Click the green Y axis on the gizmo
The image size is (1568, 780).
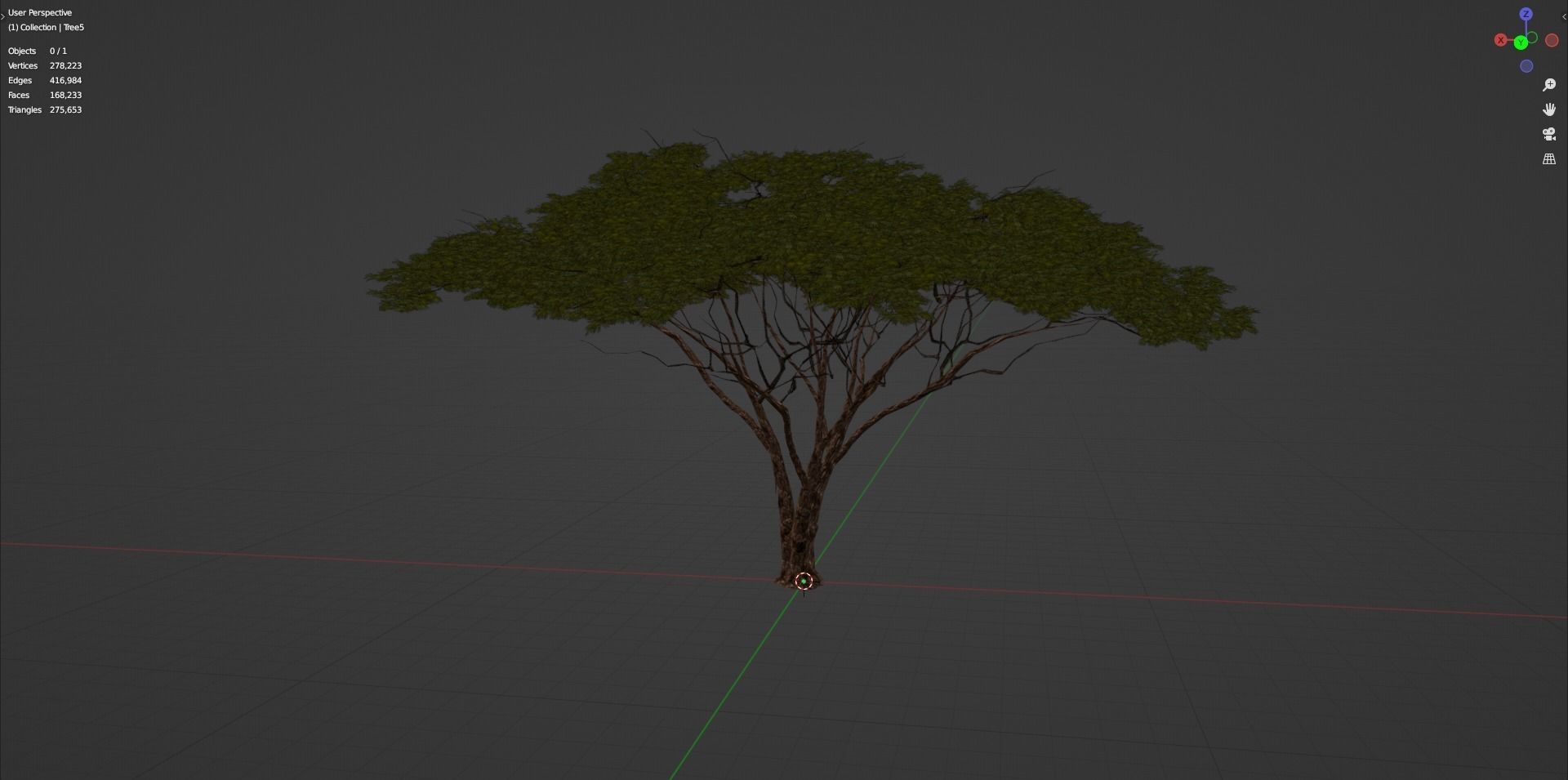[1521, 42]
